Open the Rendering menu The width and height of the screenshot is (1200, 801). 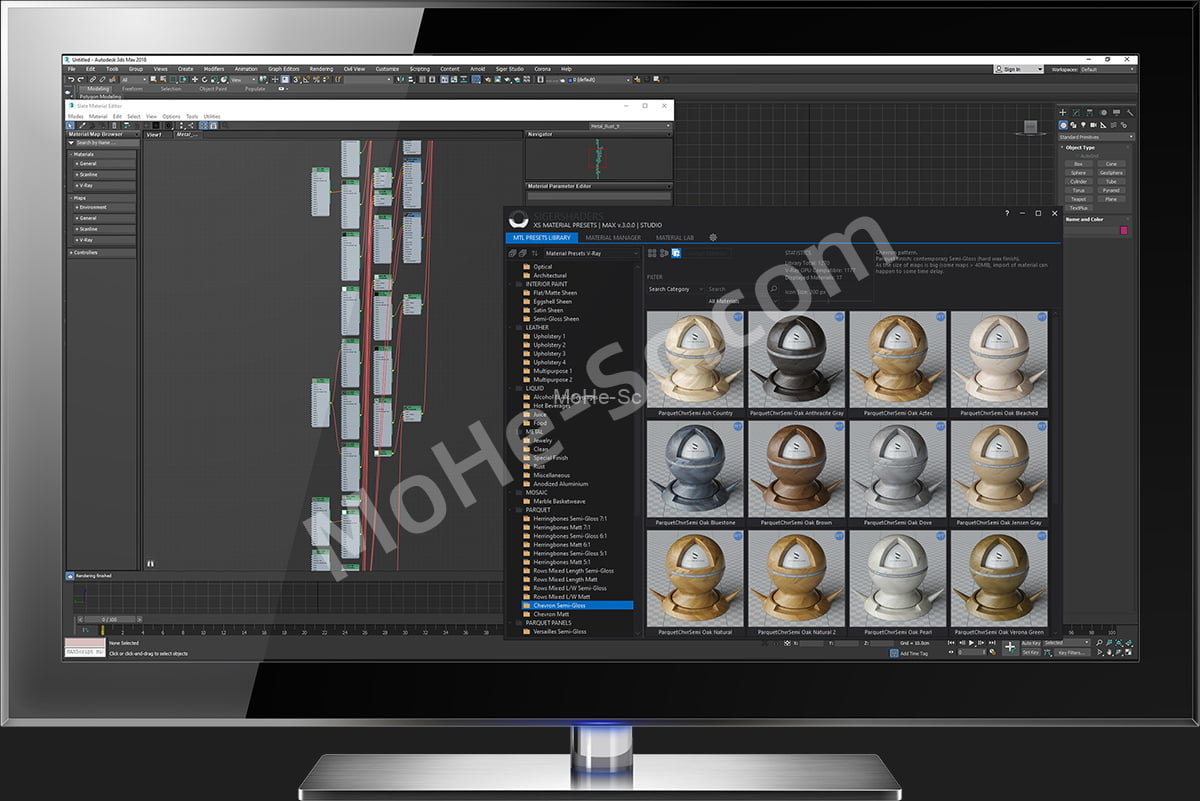(x=321, y=69)
